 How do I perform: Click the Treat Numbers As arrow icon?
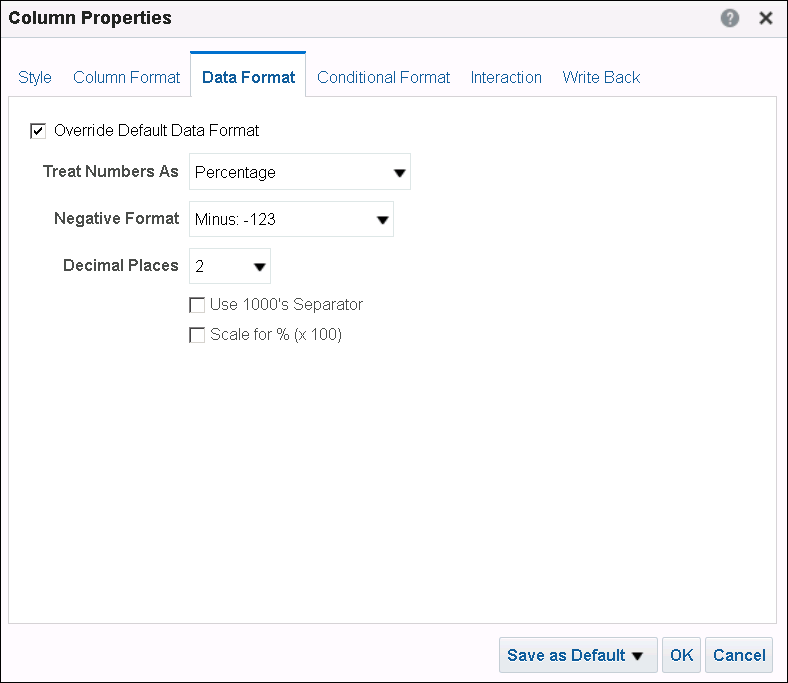[x=400, y=173]
